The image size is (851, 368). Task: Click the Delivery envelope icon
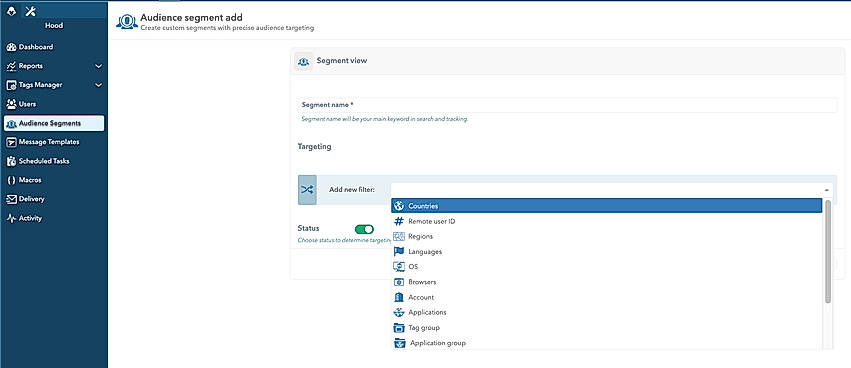pyautogui.click(x=11, y=199)
